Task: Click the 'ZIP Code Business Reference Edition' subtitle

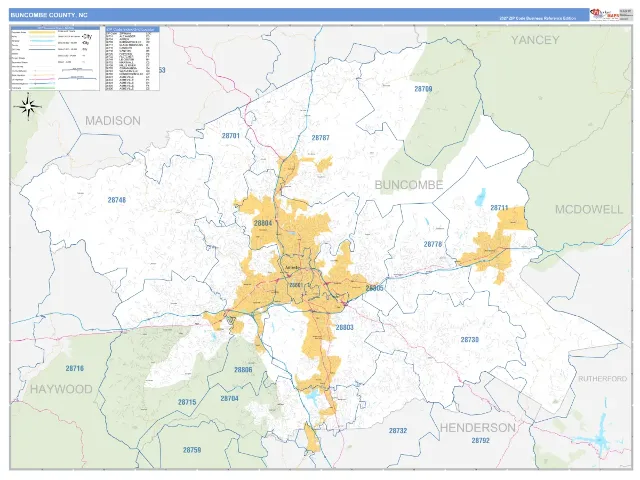Action: pos(538,18)
